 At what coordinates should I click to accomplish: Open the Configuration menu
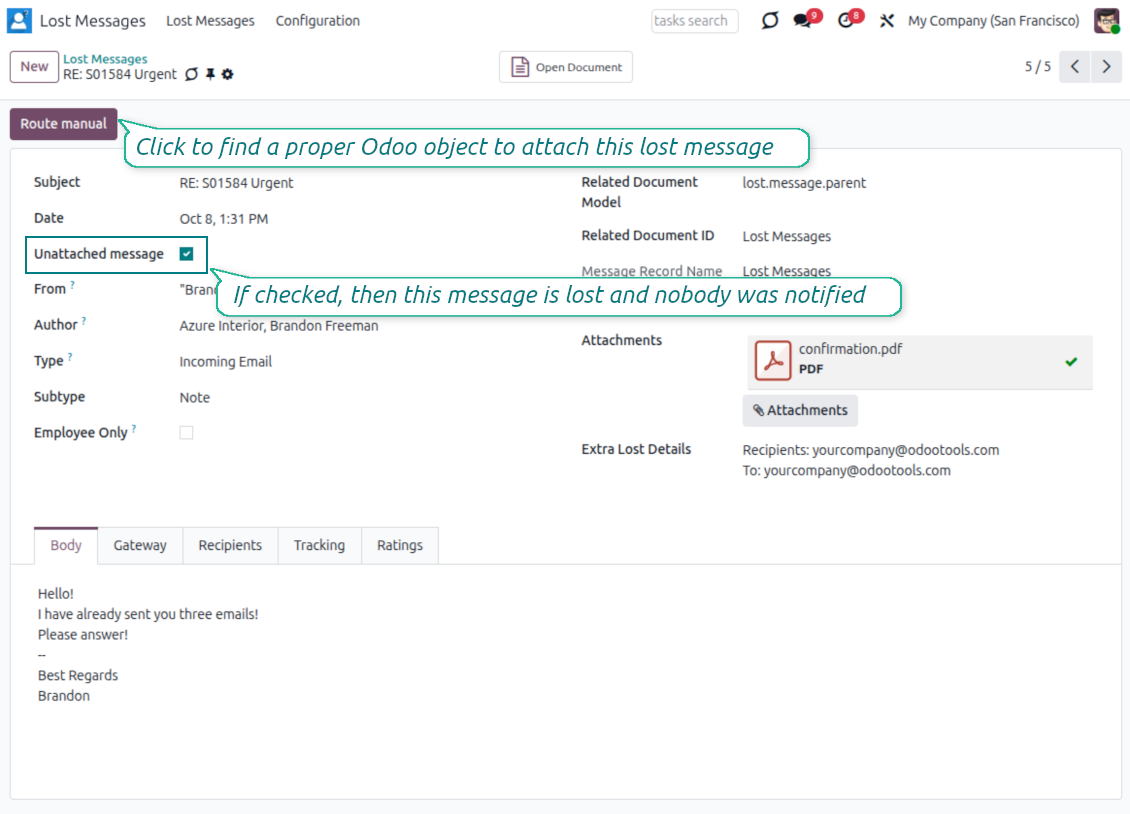pyautogui.click(x=317, y=21)
